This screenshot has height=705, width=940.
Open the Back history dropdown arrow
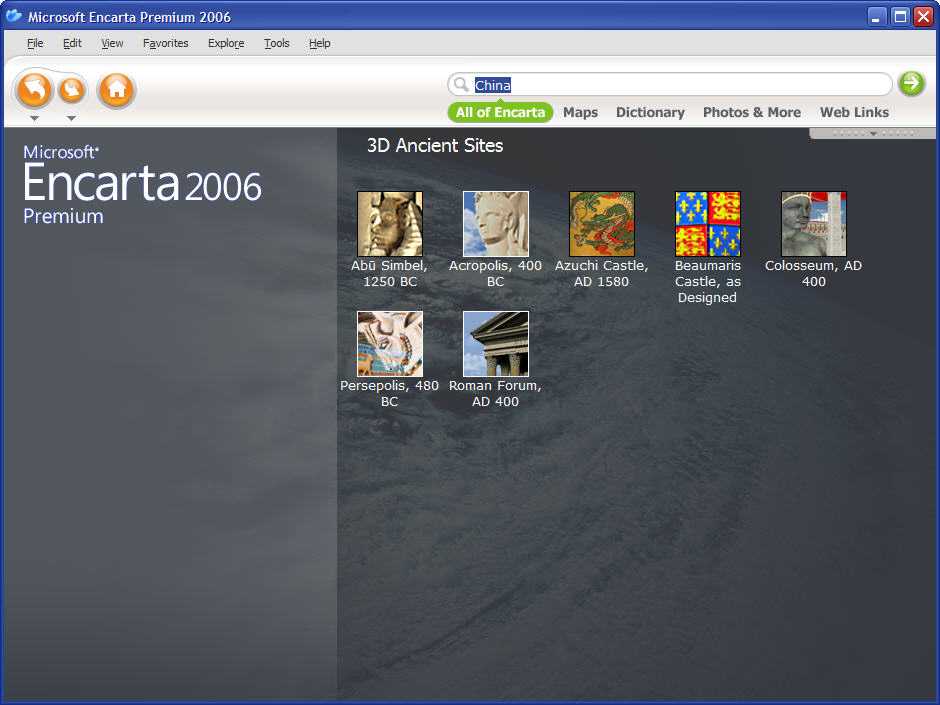[x=35, y=118]
